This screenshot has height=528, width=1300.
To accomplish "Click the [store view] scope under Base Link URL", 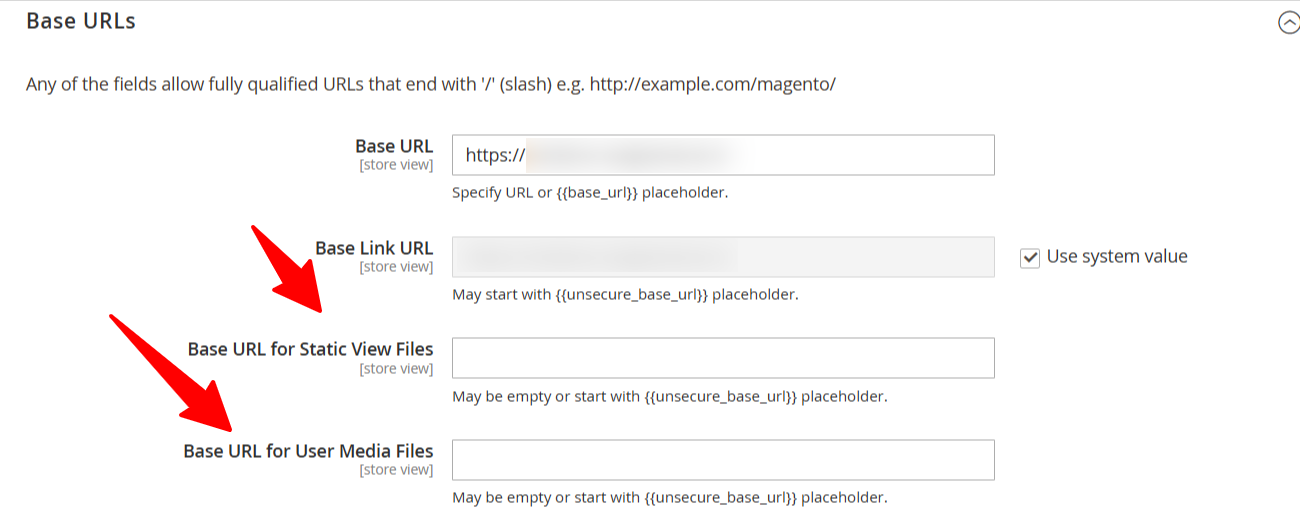I will (396, 267).
